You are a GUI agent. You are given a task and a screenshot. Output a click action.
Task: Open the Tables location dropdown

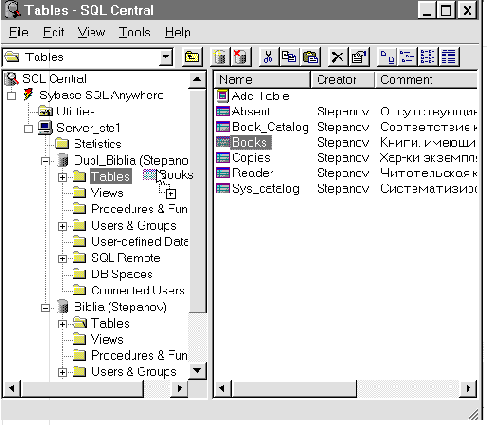point(166,57)
